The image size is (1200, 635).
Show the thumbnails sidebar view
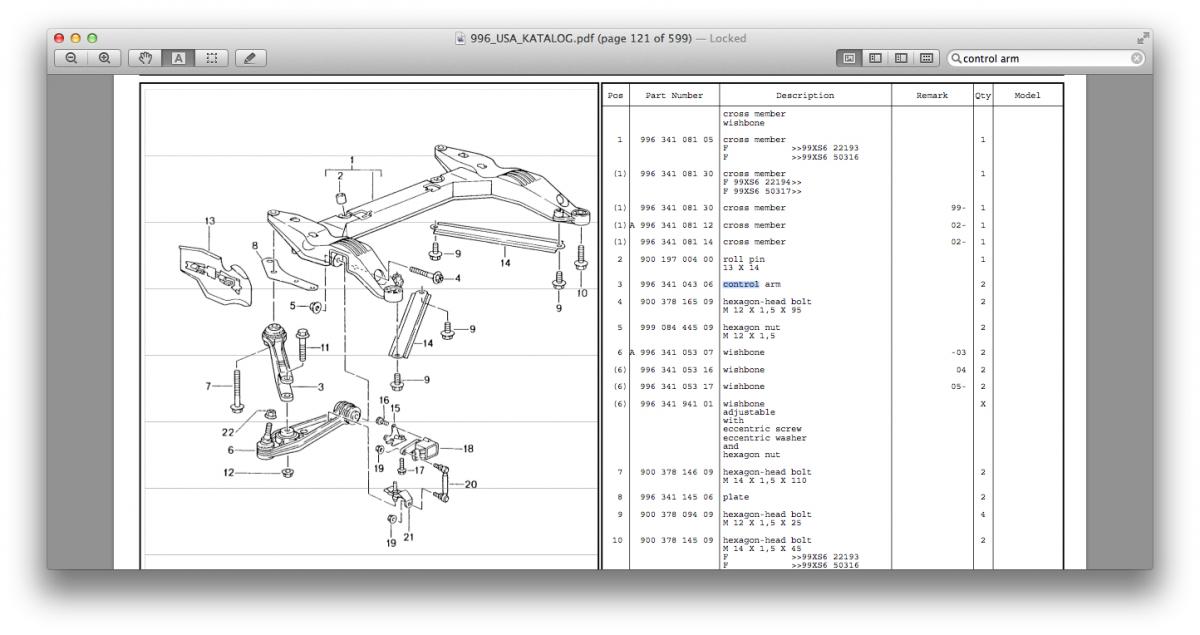click(877, 59)
